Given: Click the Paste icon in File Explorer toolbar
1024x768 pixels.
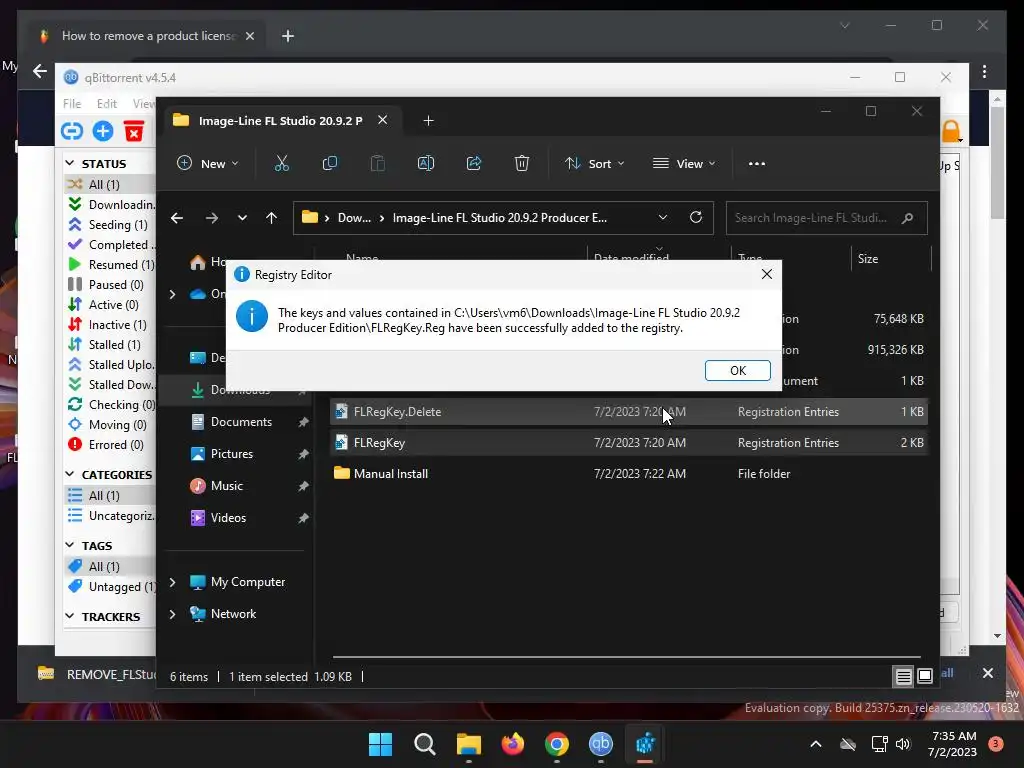Looking at the screenshot, I should [x=377, y=163].
